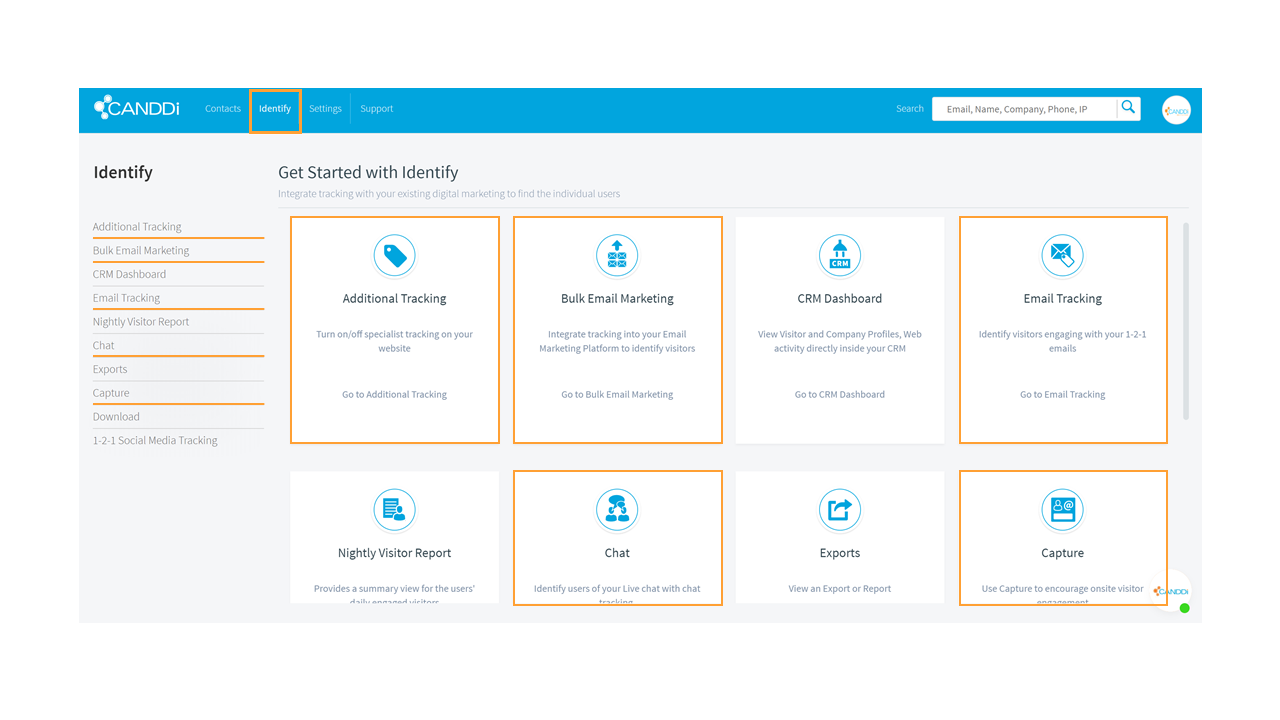Screen dimensions: 1280x720
Task: Select Chat in sidebar
Action: pyautogui.click(x=104, y=346)
